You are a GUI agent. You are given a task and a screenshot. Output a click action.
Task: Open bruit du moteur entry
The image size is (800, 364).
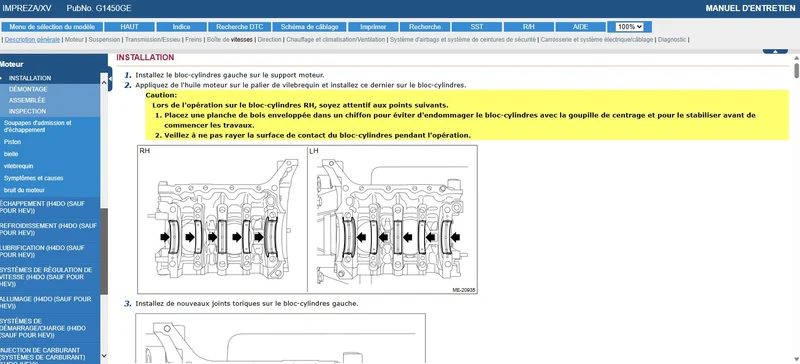point(24,190)
